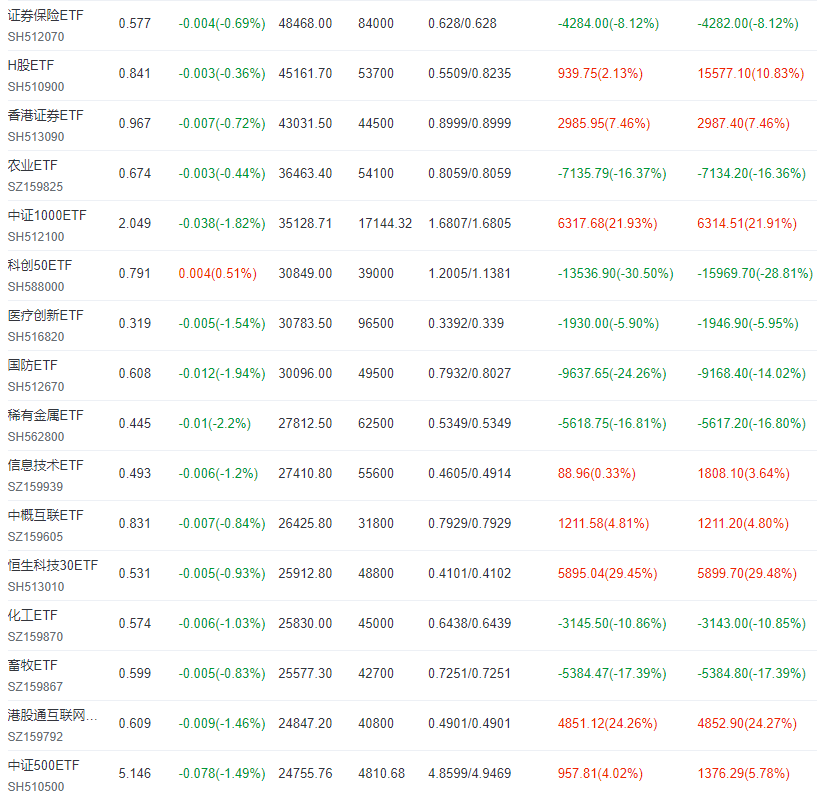Open the 信息技术ETF fund name
Image resolution: width=817 pixels, height=797 pixels.
point(45,466)
